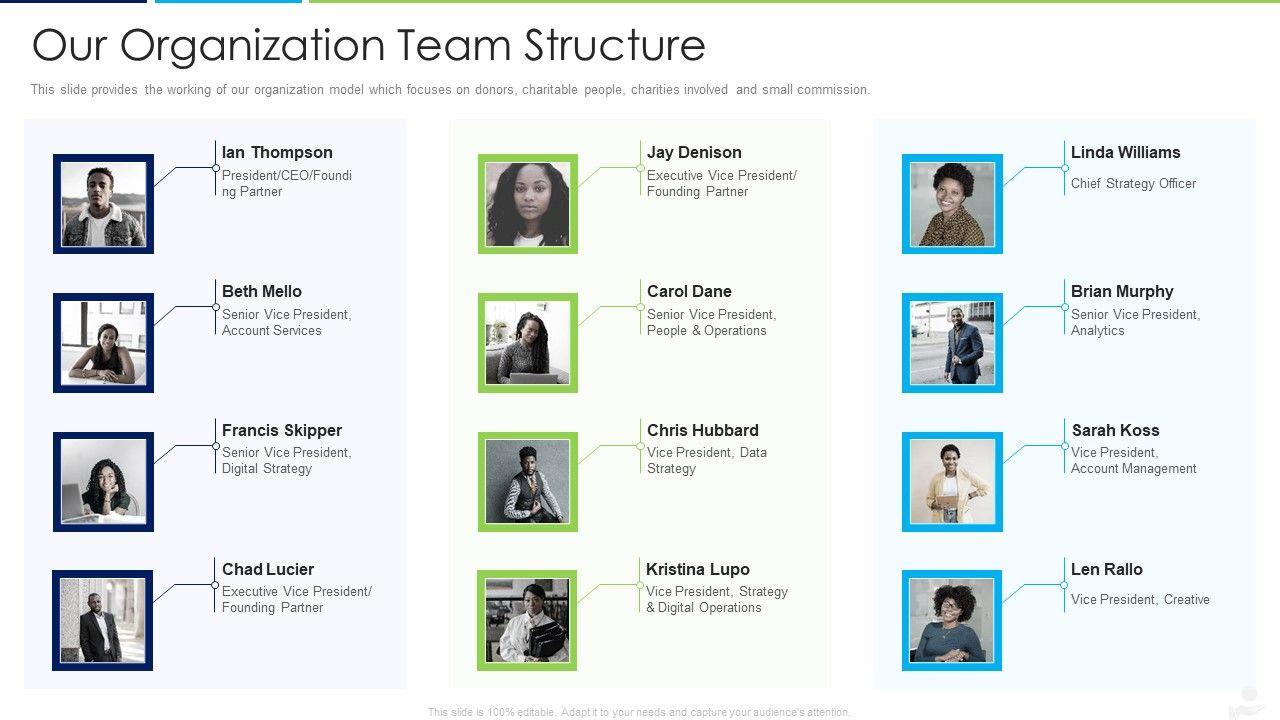Click Brian Murphy's portrait photo
Image resolution: width=1280 pixels, height=720 pixels.
(x=952, y=343)
